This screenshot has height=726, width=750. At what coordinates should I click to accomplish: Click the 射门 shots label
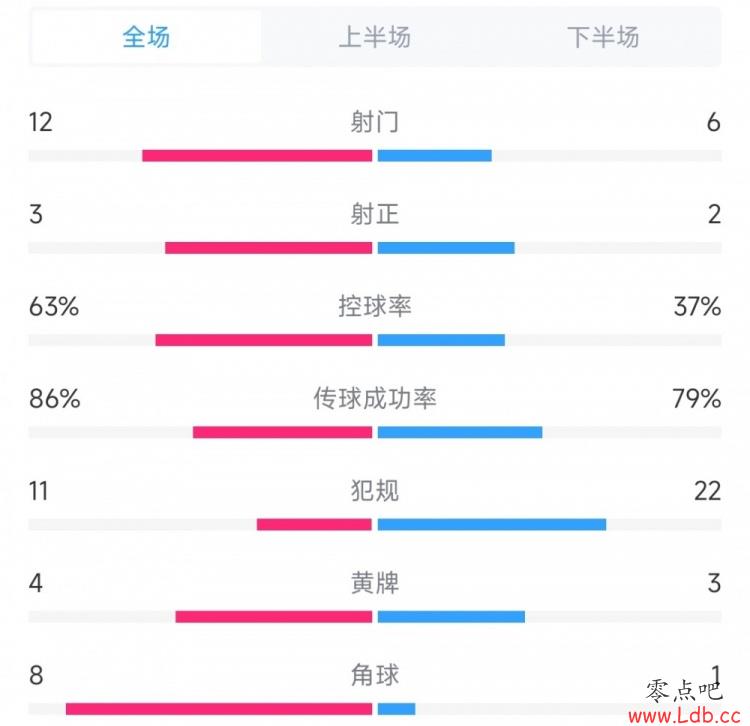375,122
